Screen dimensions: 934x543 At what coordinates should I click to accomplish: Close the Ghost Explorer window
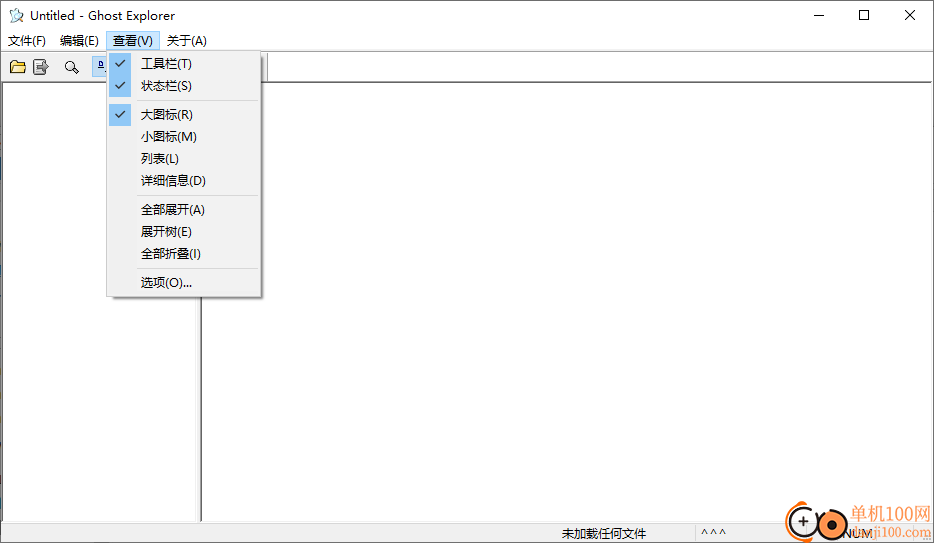pyautogui.click(x=910, y=15)
